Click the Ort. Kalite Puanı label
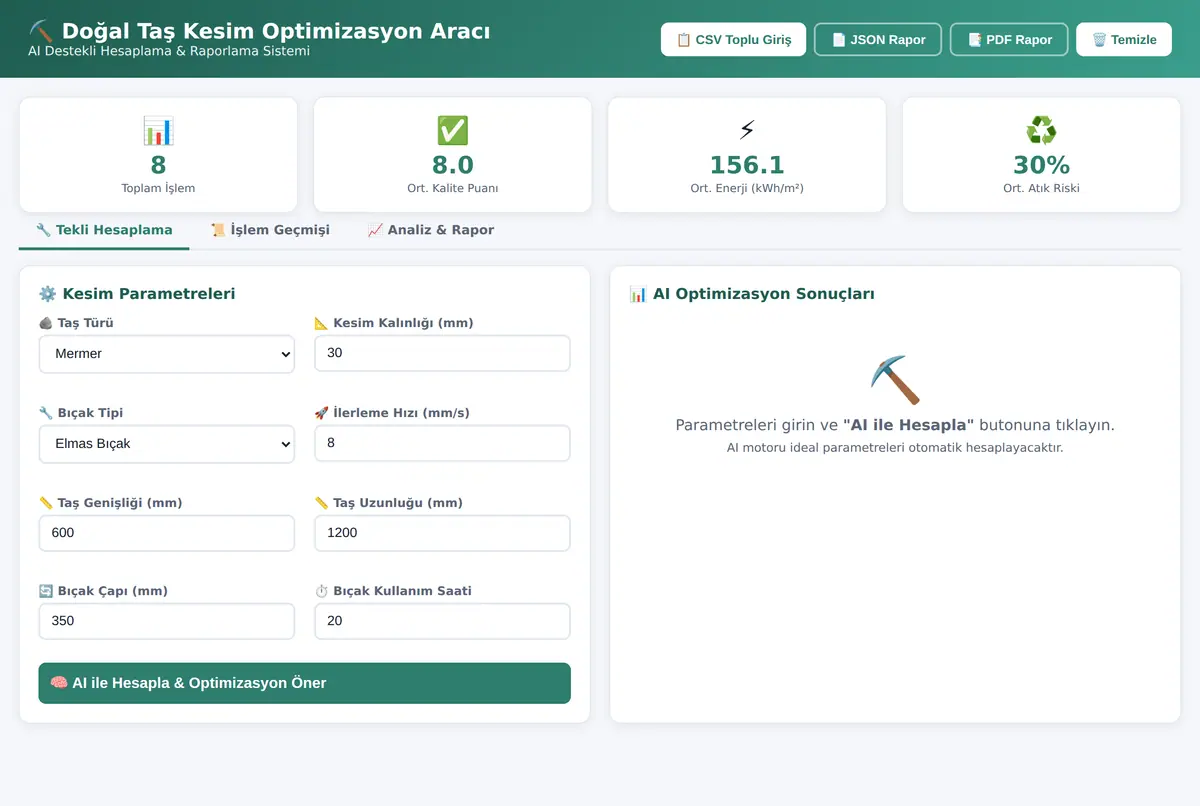Image resolution: width=1200 pixels, height=806 pixels. [453, 188]
